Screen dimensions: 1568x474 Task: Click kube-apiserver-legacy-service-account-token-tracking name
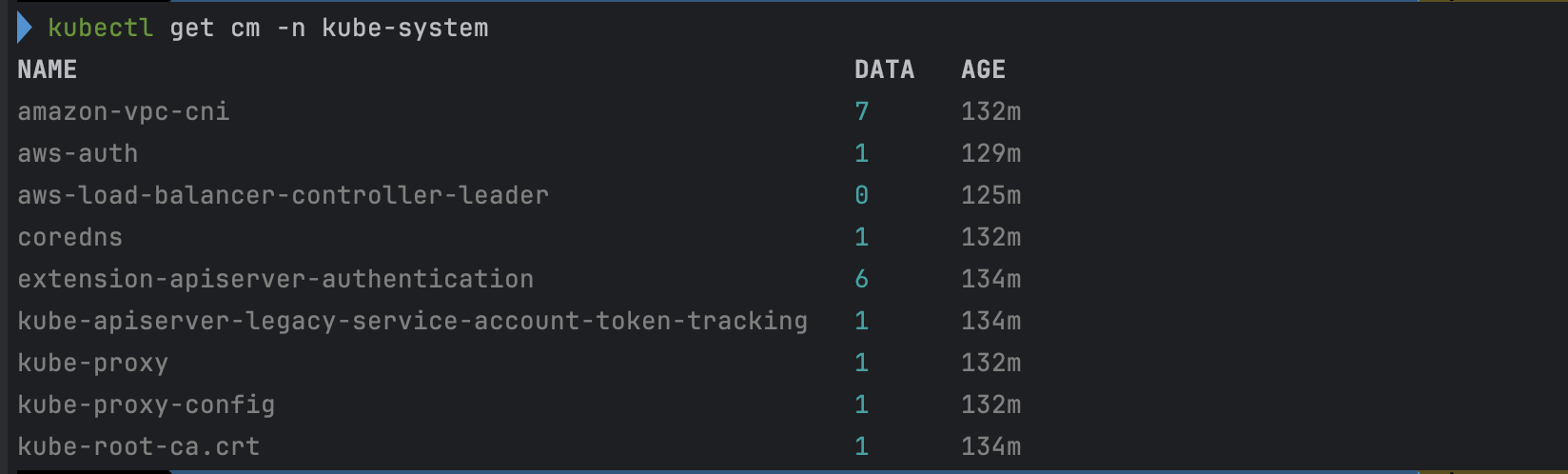(x=413, y=321)
